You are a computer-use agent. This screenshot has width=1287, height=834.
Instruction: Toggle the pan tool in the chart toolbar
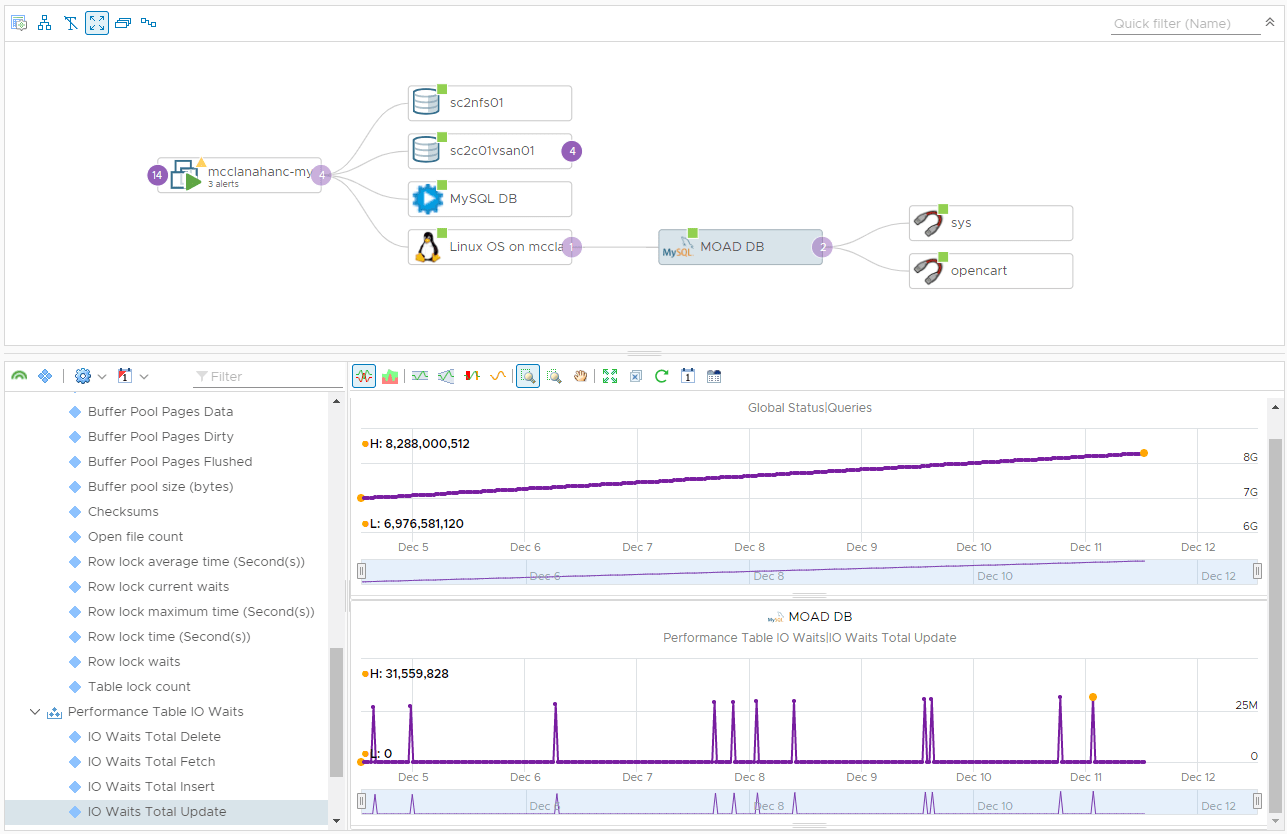tap(580, 375)
